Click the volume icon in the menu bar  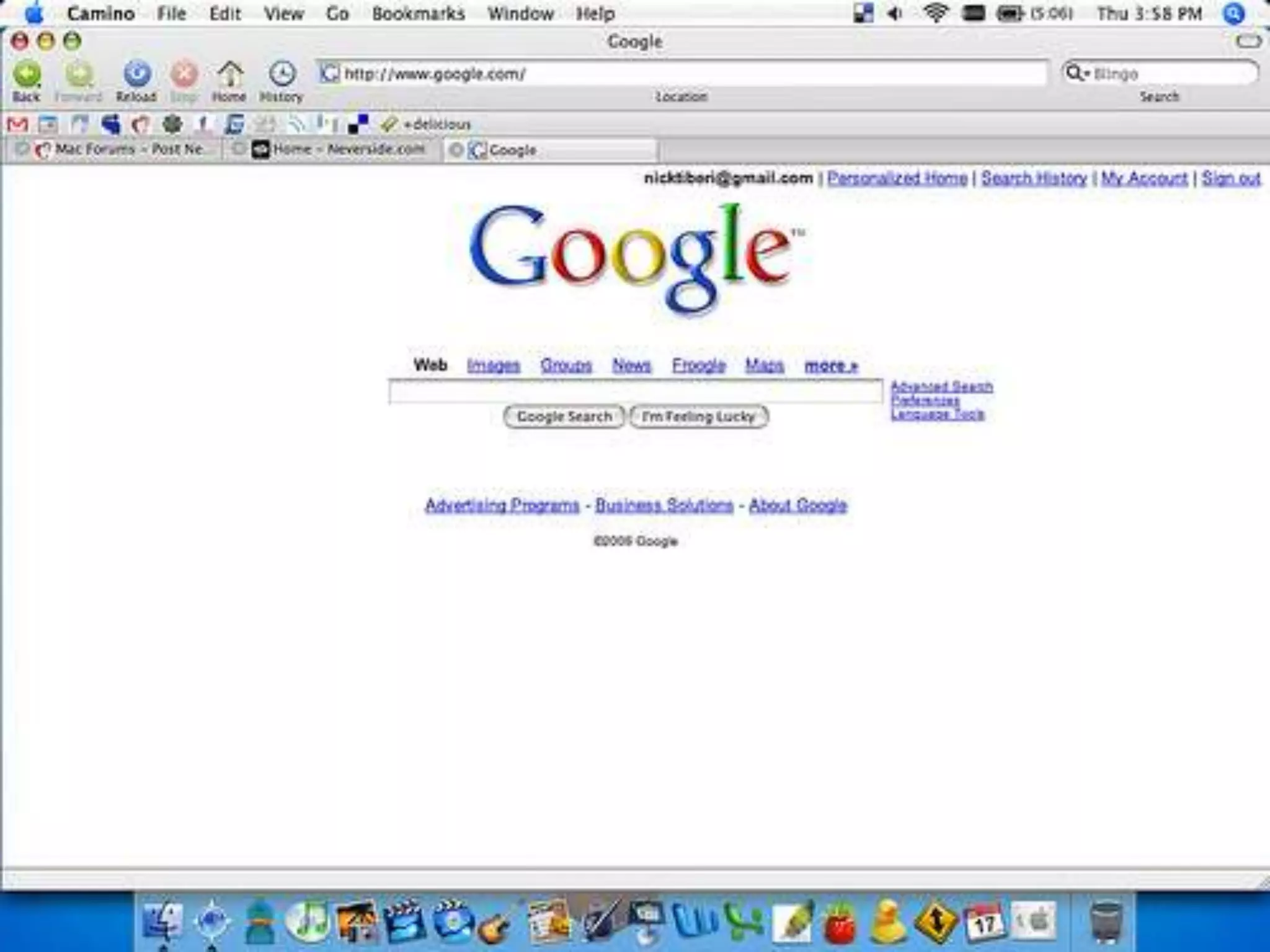pyautogui.click(x=895, y=13)
